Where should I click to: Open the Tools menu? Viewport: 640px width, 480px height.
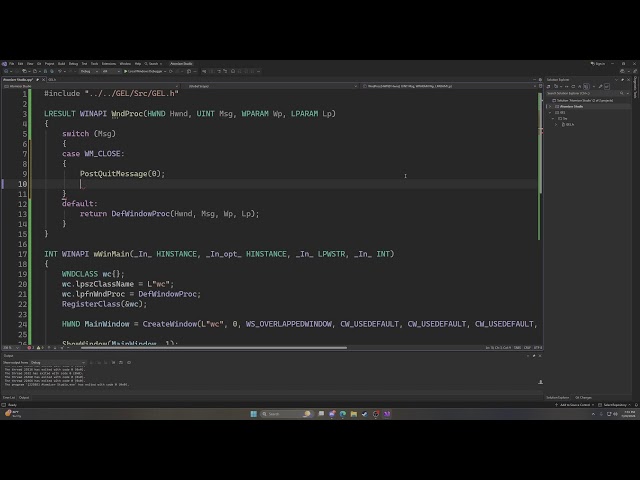click(x=94, y=64)
